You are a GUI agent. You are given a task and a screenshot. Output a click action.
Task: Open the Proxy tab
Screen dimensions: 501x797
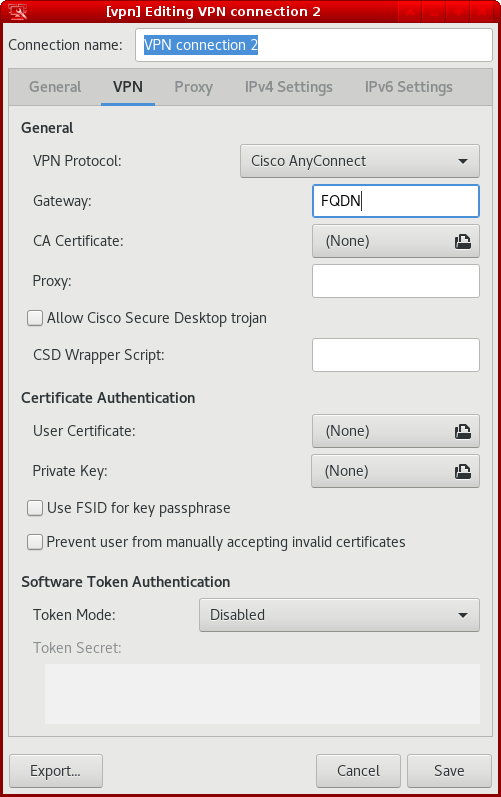(193, 87)
